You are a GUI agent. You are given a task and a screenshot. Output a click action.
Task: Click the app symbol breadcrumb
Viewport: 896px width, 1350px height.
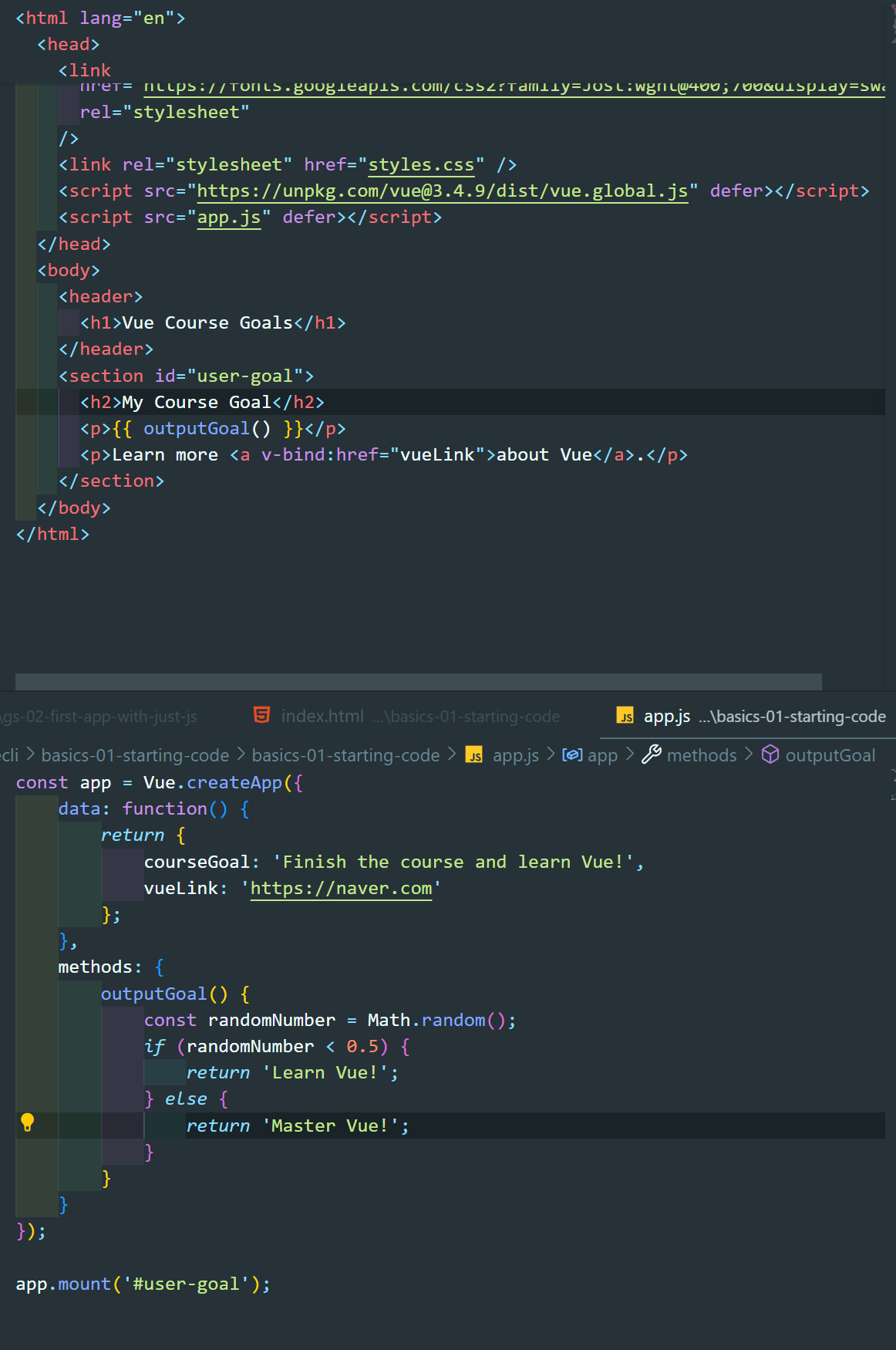coord(602,755)
